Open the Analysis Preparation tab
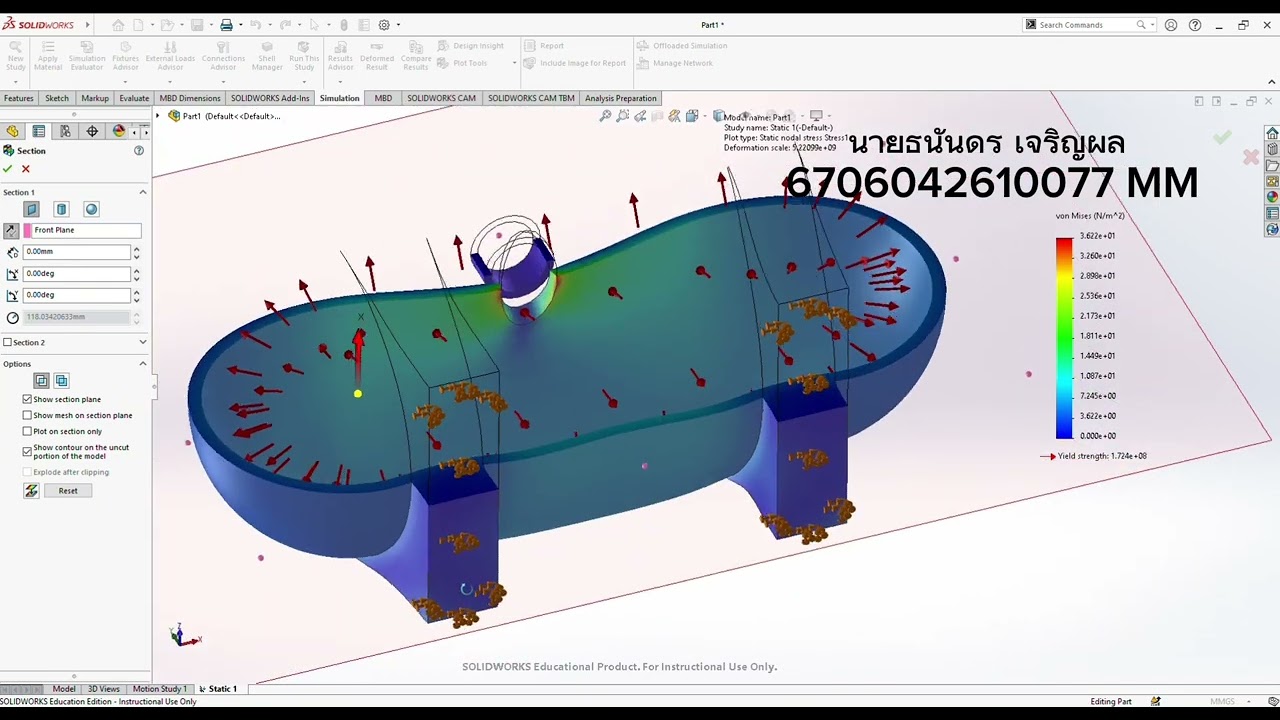This screenshot has width=1280, height=720. point(621,98)
